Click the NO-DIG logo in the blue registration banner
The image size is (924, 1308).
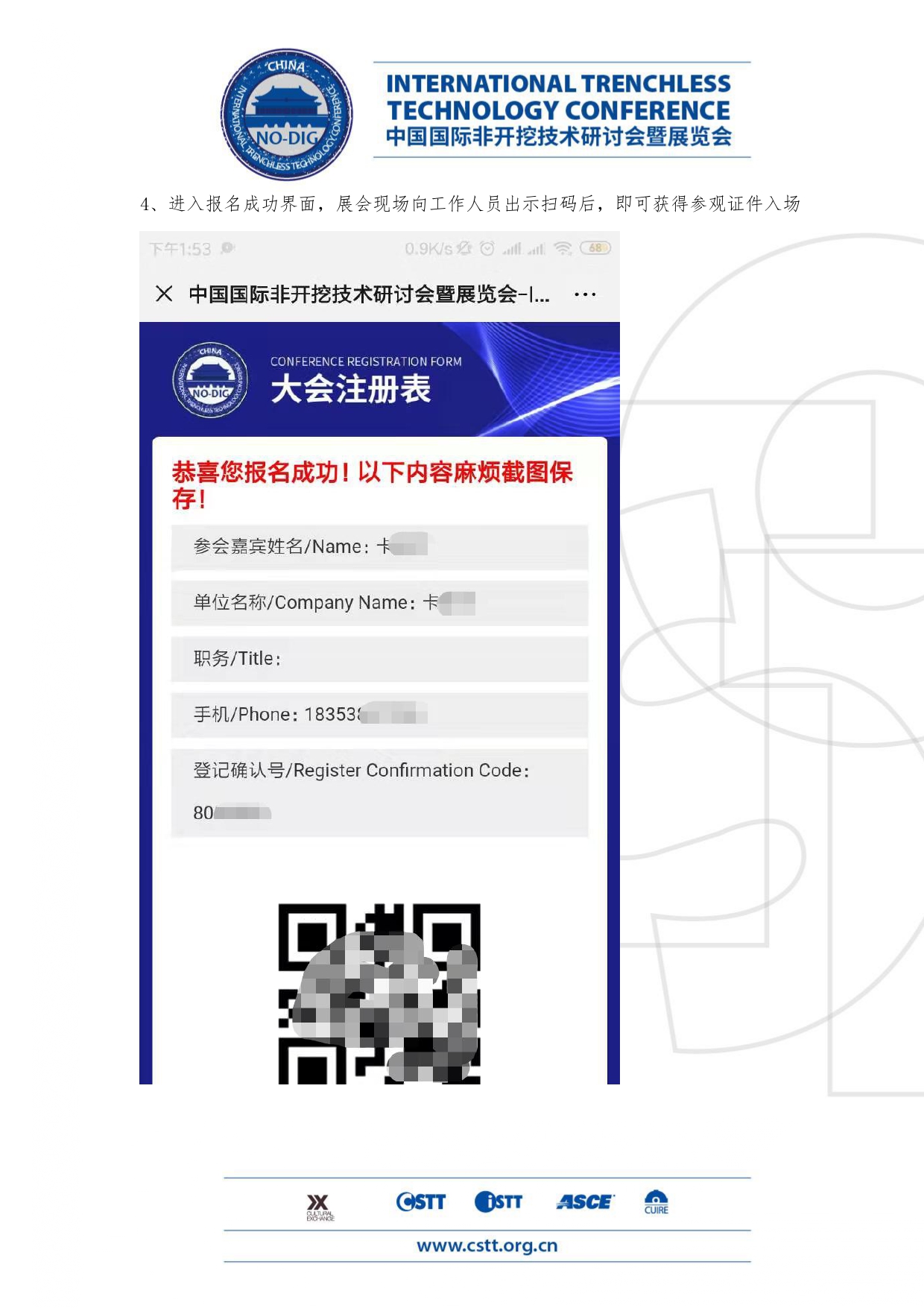210,380
